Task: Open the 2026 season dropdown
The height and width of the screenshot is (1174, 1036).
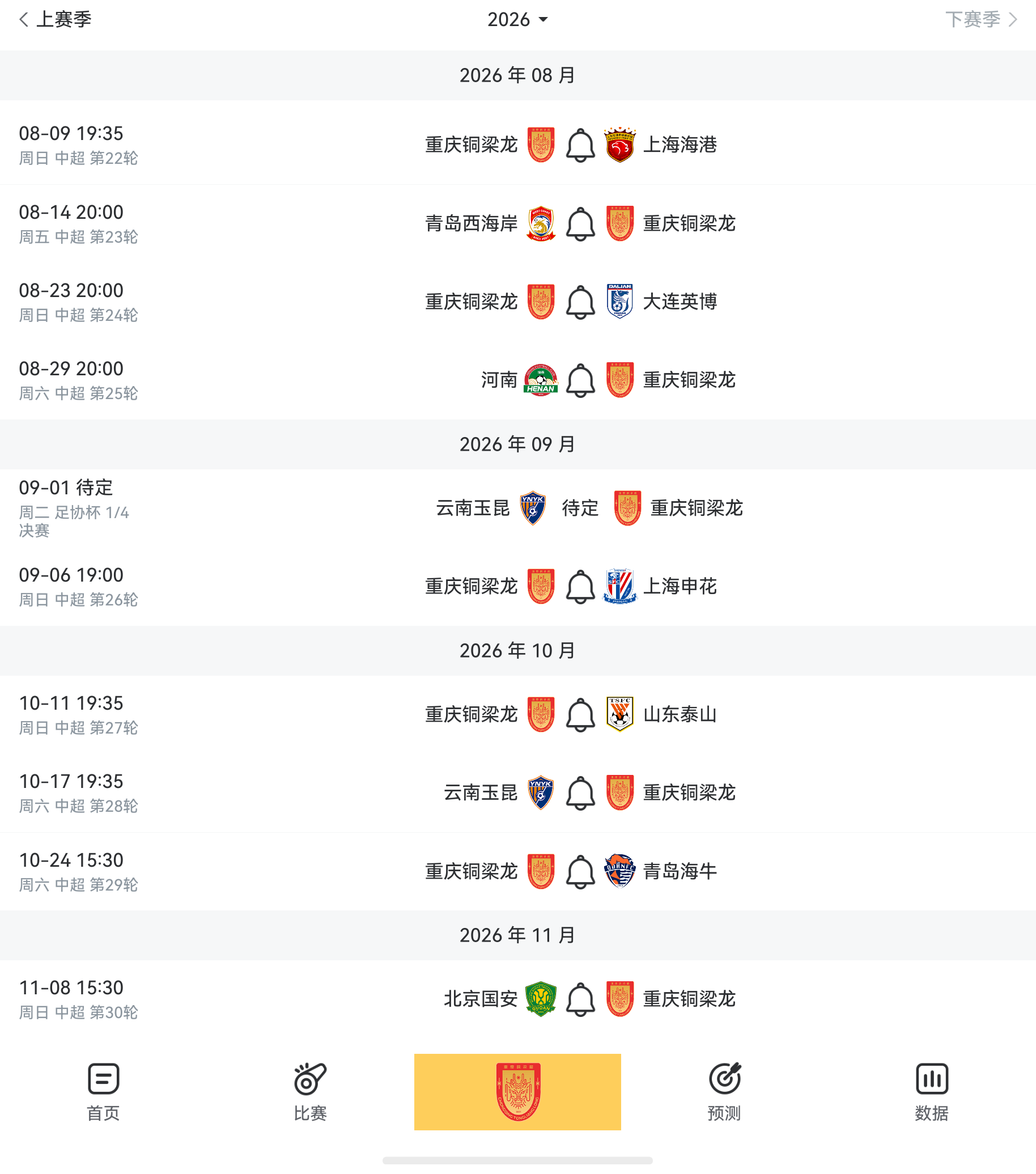Action: pos(517,19)
